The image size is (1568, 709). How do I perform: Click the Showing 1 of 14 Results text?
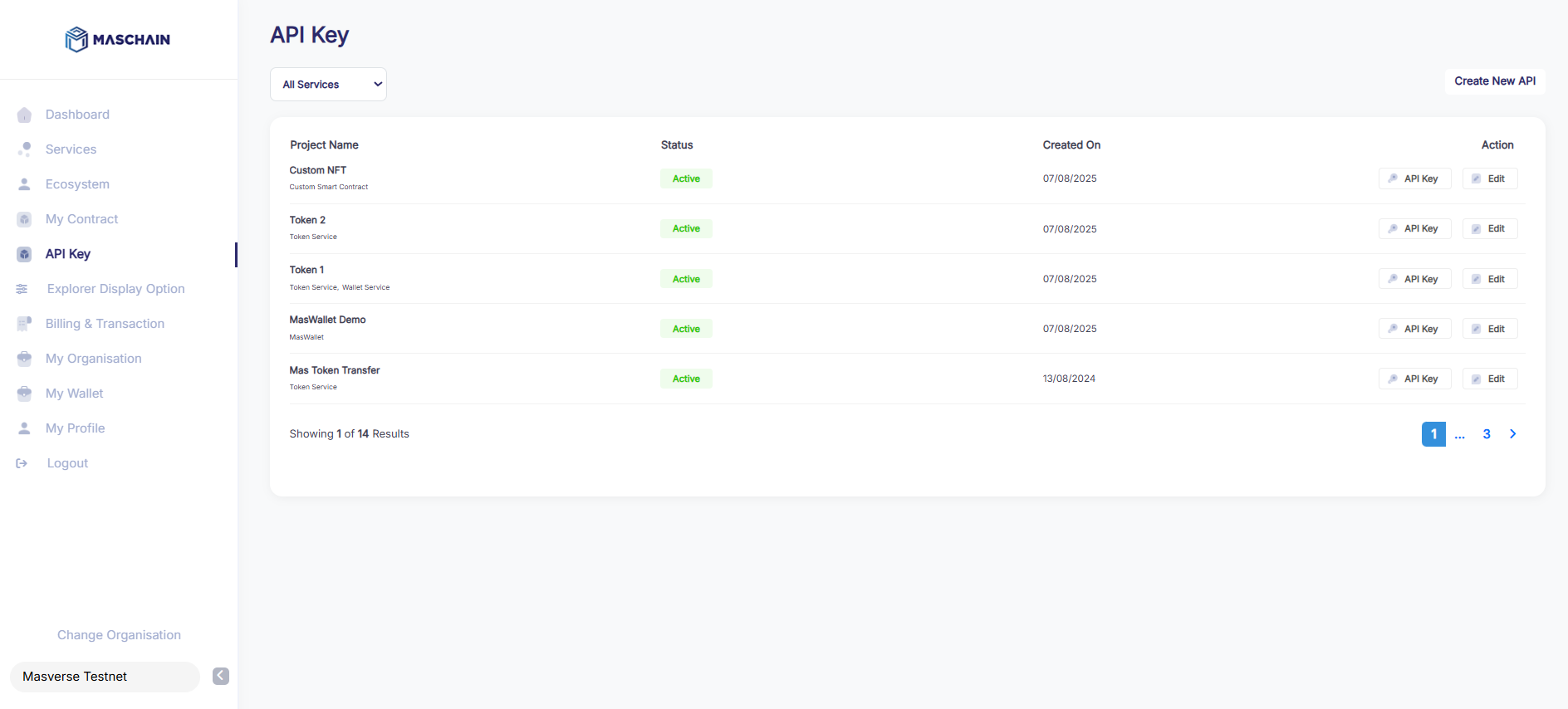349,434
